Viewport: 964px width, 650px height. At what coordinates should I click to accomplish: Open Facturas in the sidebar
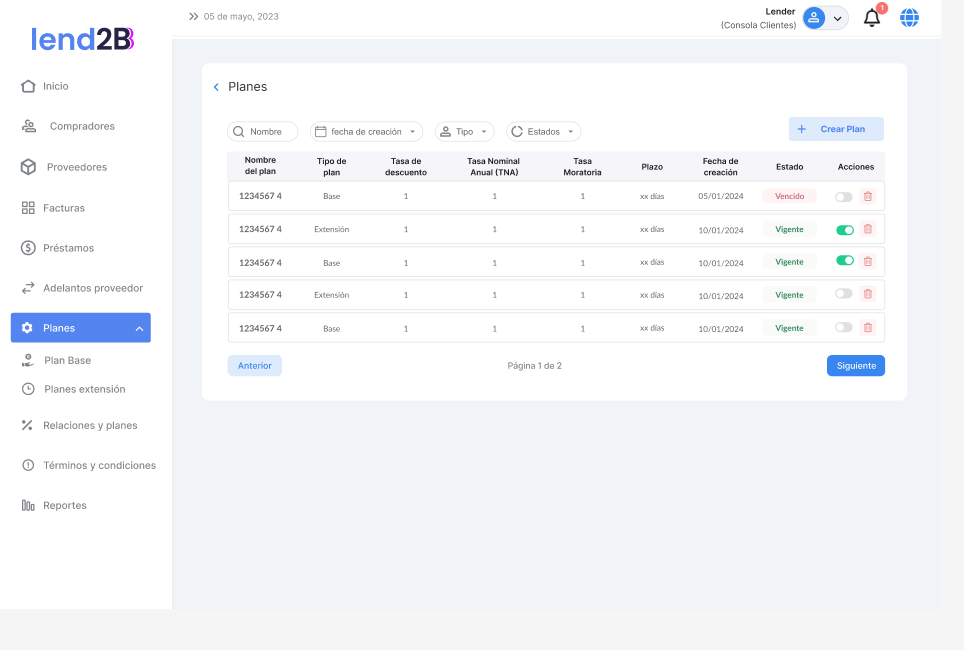pos(63,208)
